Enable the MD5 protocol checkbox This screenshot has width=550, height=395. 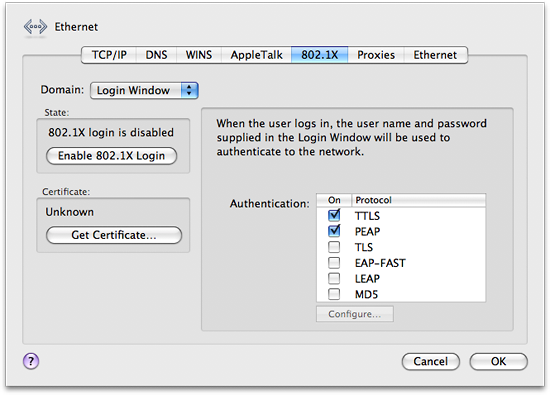(x=334, y=294)
